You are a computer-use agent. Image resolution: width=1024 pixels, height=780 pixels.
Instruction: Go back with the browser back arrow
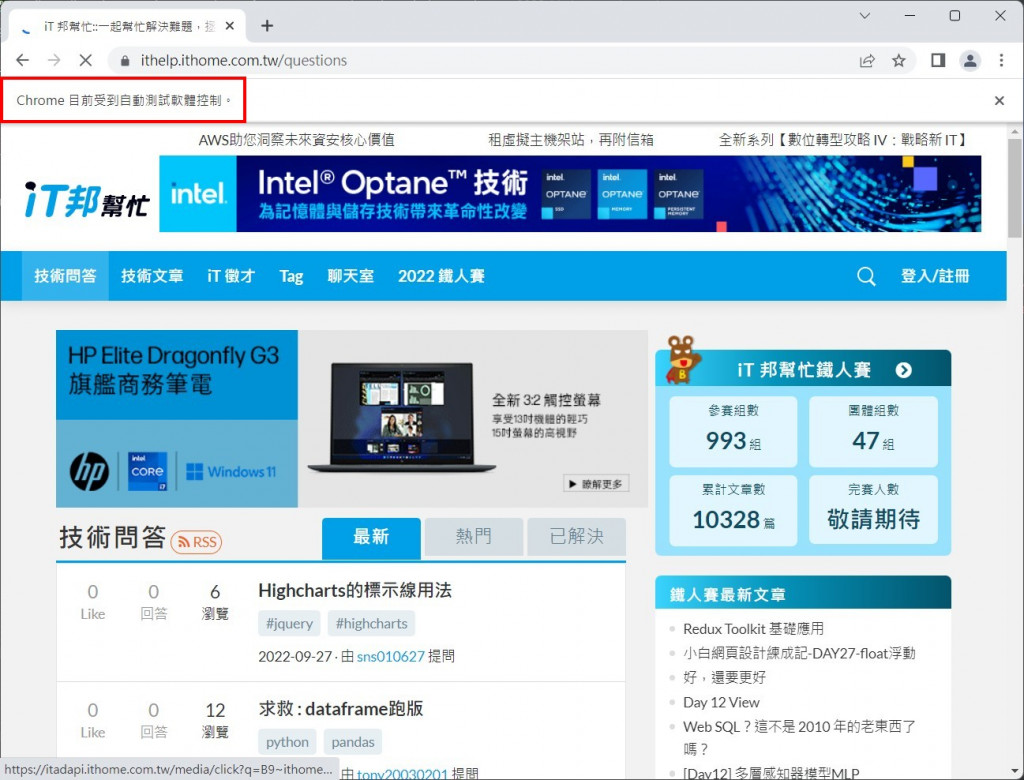(x=23, y=61)
